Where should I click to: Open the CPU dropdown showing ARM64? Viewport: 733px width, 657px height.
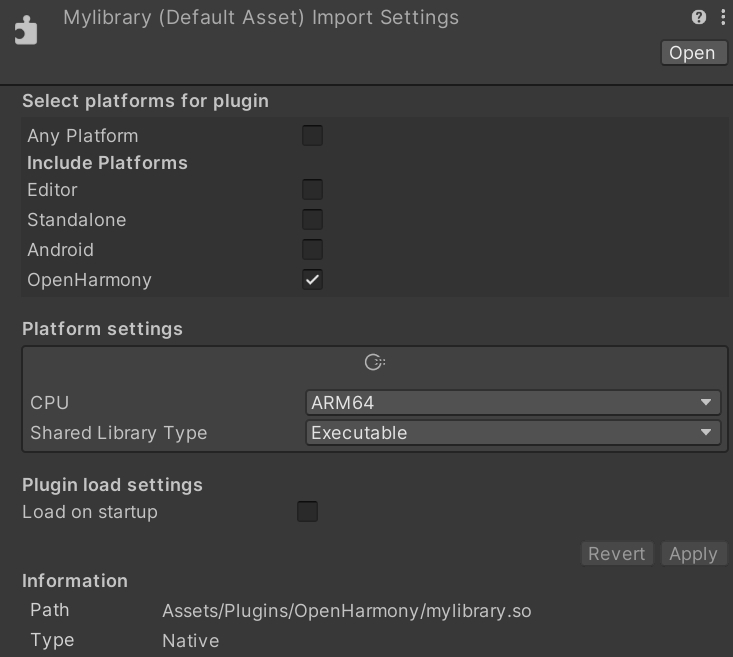click(512, 403)
